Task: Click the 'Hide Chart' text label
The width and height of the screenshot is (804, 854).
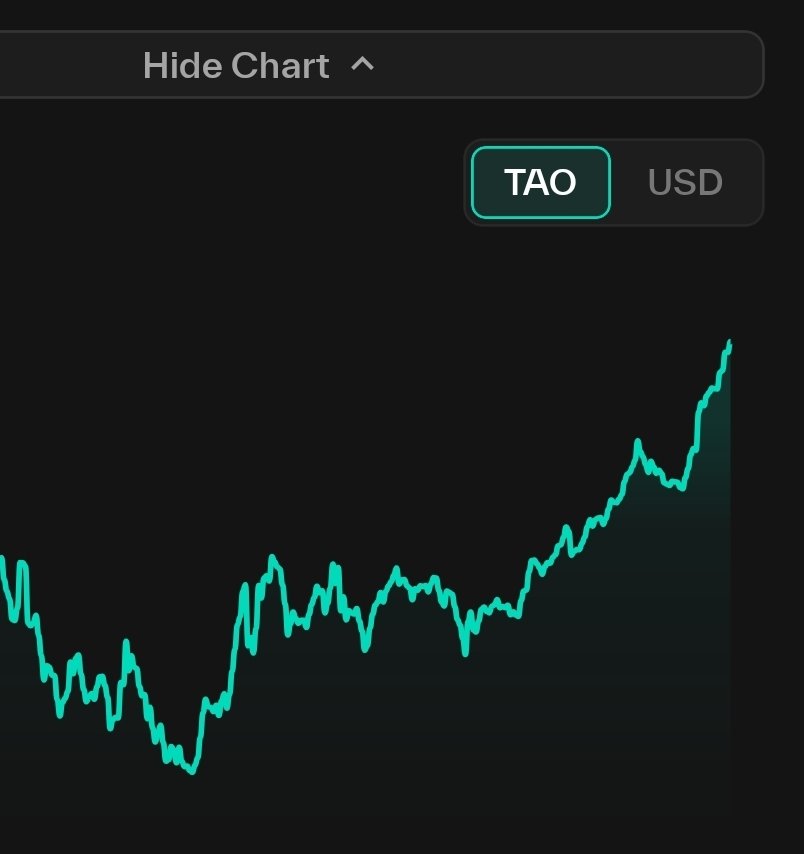Action: [236, 66]
